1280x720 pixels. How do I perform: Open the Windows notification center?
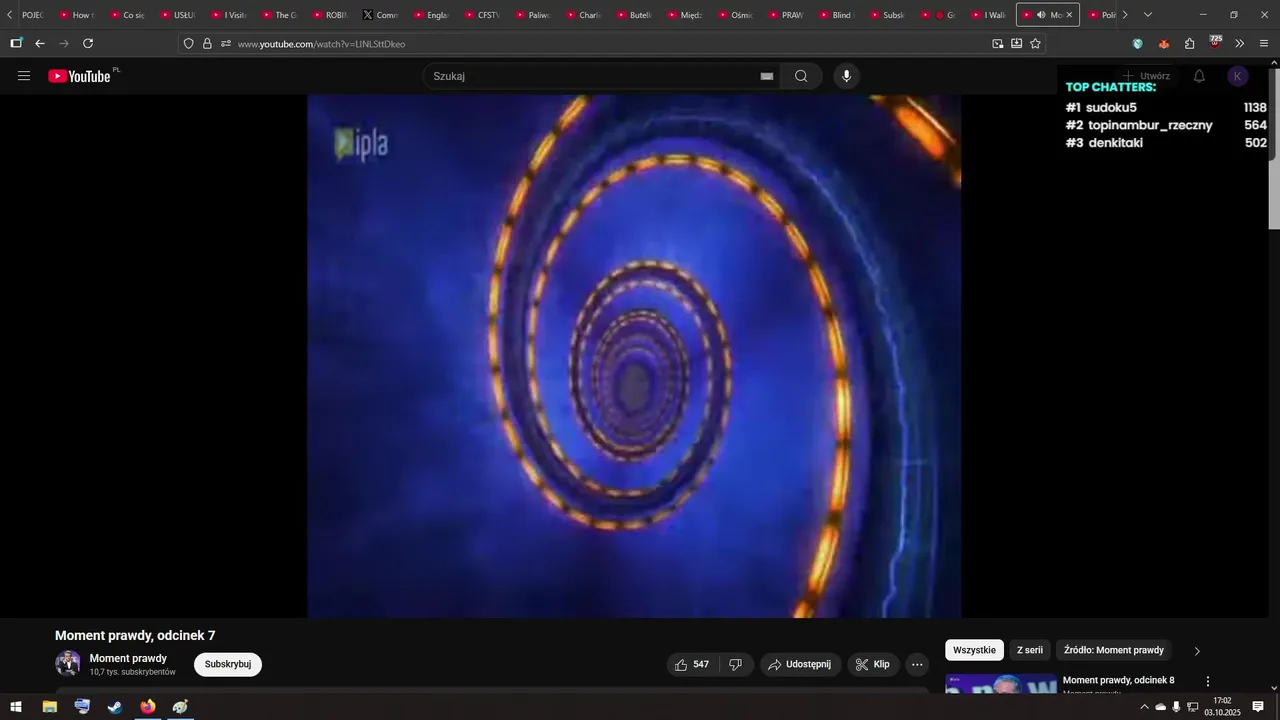coord(1258,707)
